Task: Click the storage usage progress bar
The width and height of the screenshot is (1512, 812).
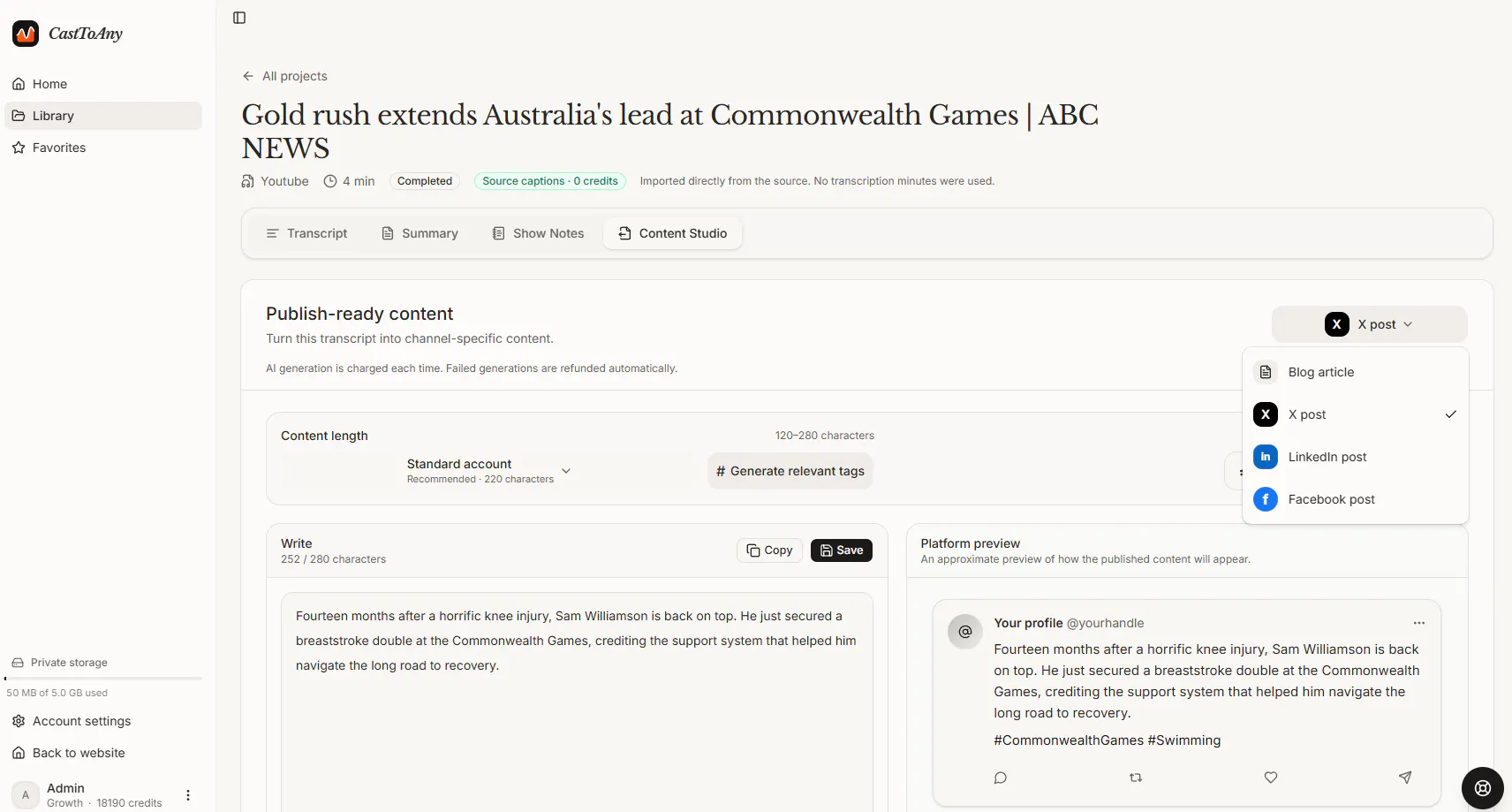Action: tap(103, 679)
